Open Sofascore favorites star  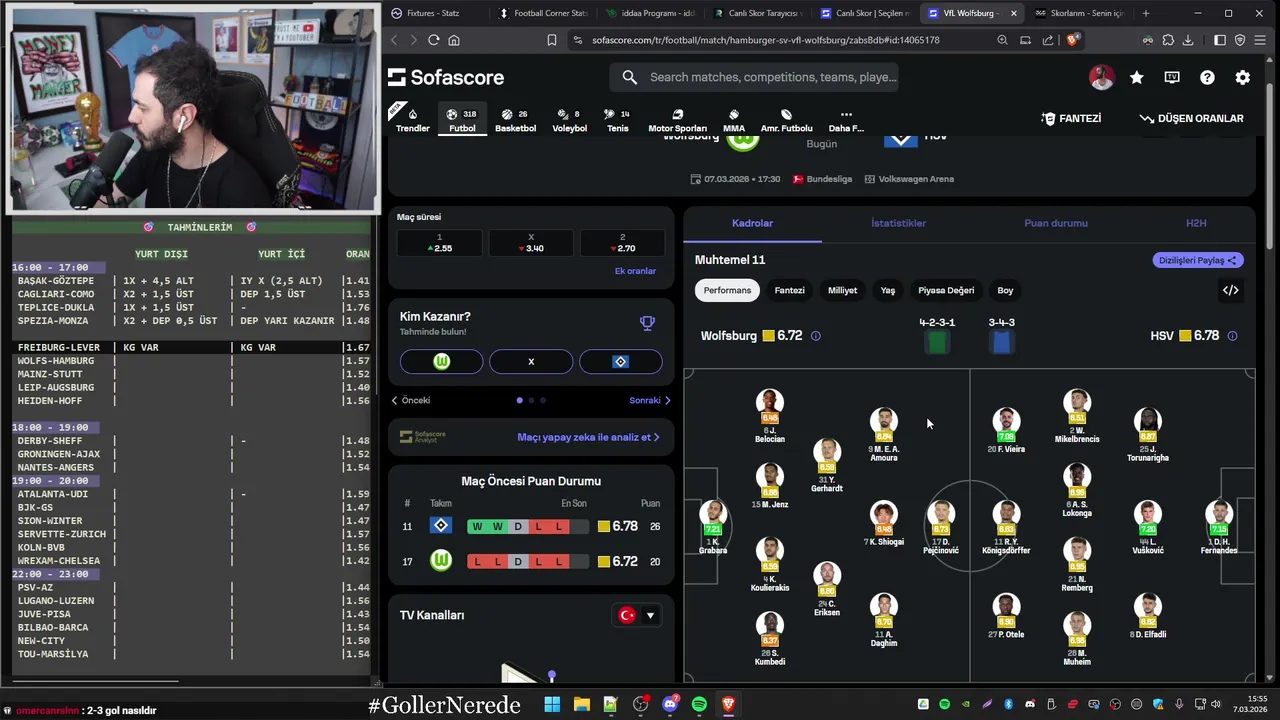tap(1137, 77)
